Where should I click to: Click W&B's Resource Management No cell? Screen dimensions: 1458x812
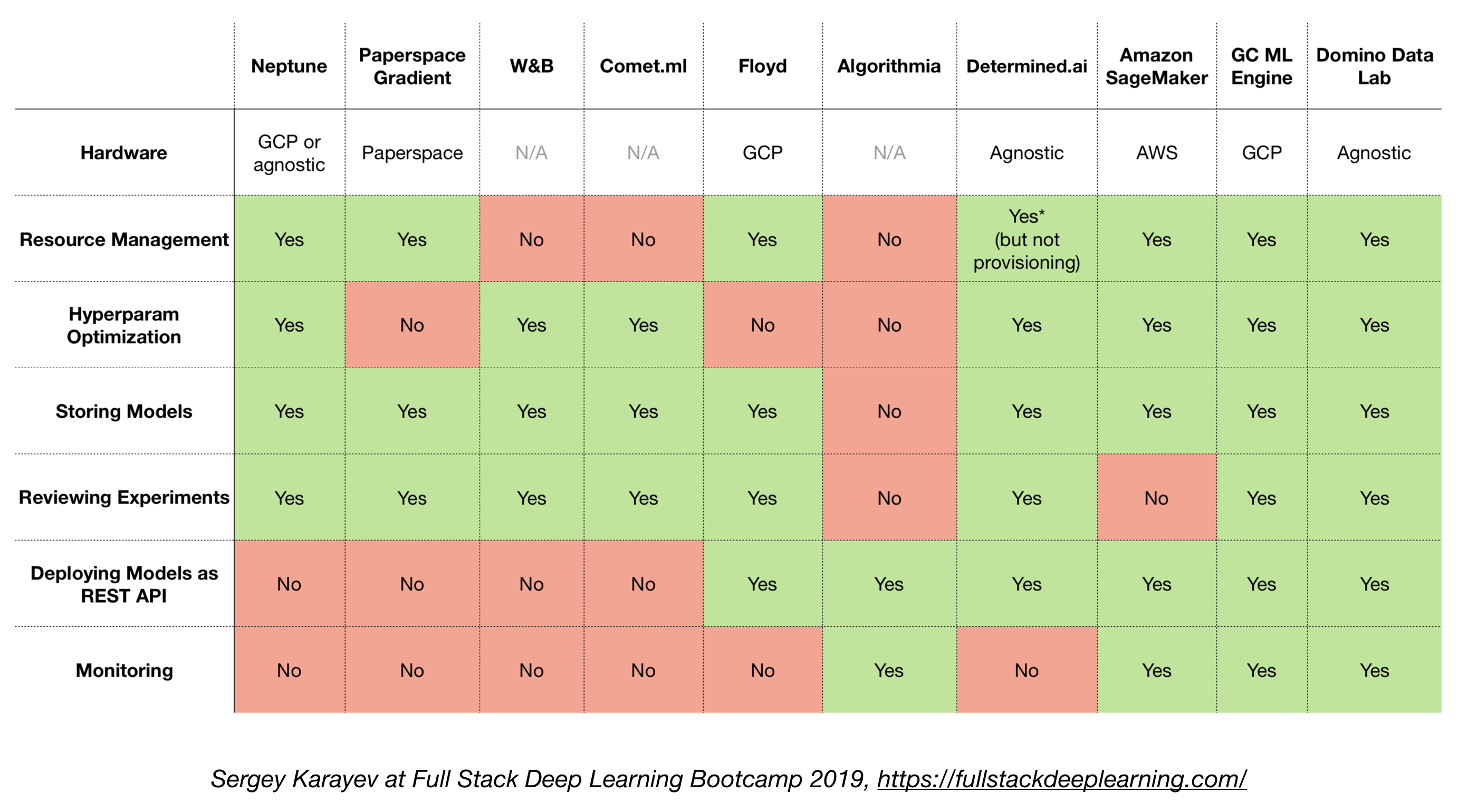tap(531, 239)
